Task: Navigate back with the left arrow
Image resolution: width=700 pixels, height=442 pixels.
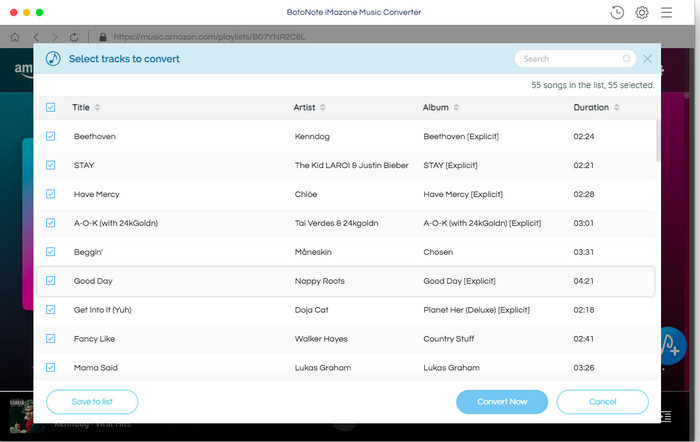Action: [x=36, y=37]
